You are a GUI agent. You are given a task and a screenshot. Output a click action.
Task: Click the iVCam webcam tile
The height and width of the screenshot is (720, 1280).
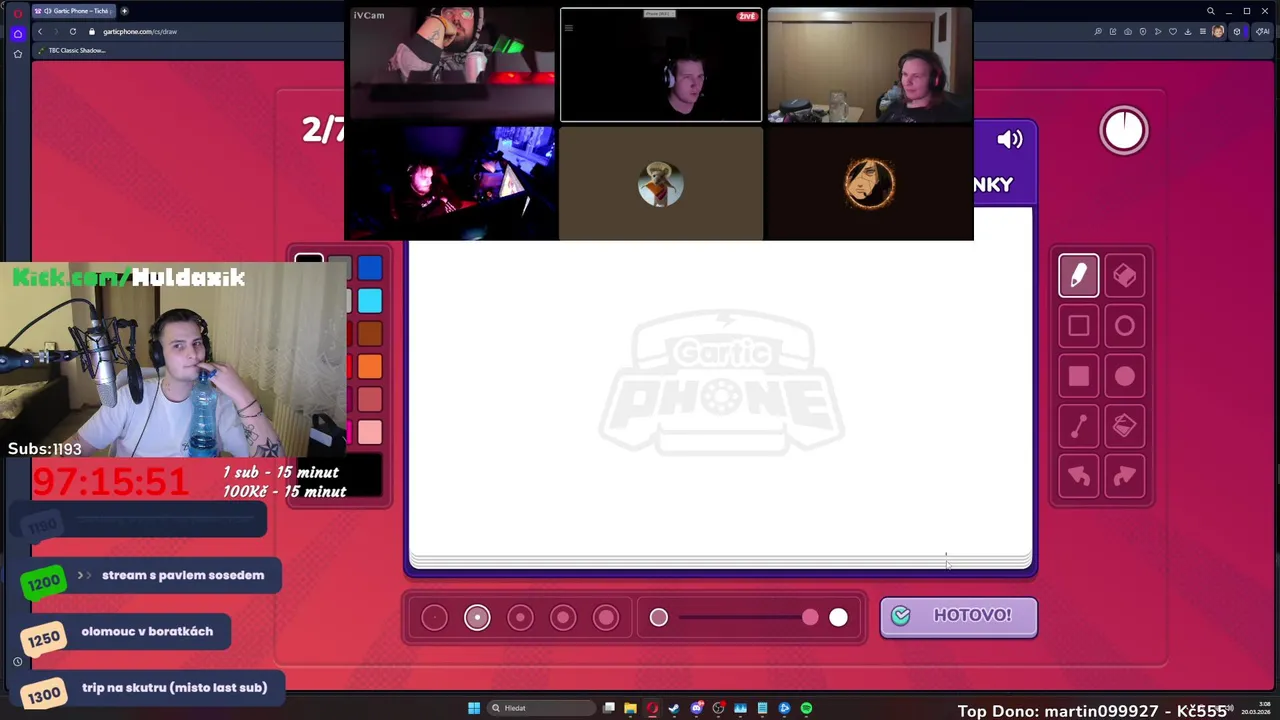[x=450, y=65]
